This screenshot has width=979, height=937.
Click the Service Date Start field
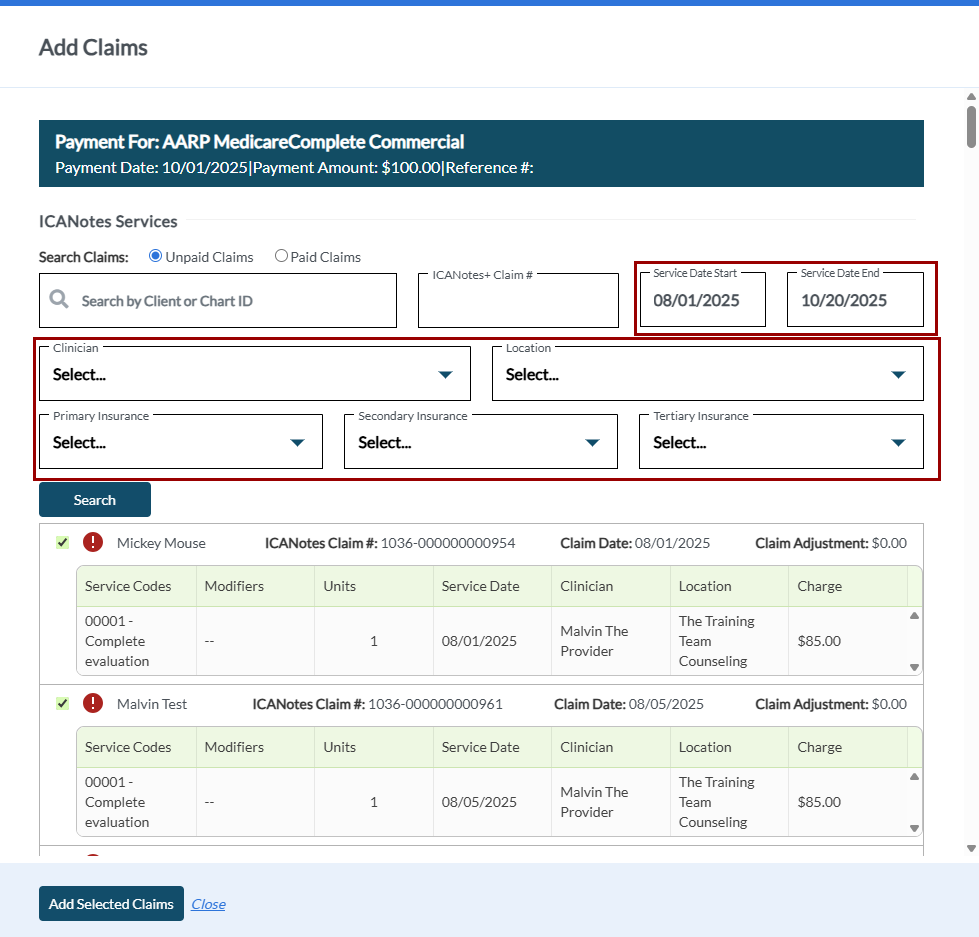coord(702,300)
